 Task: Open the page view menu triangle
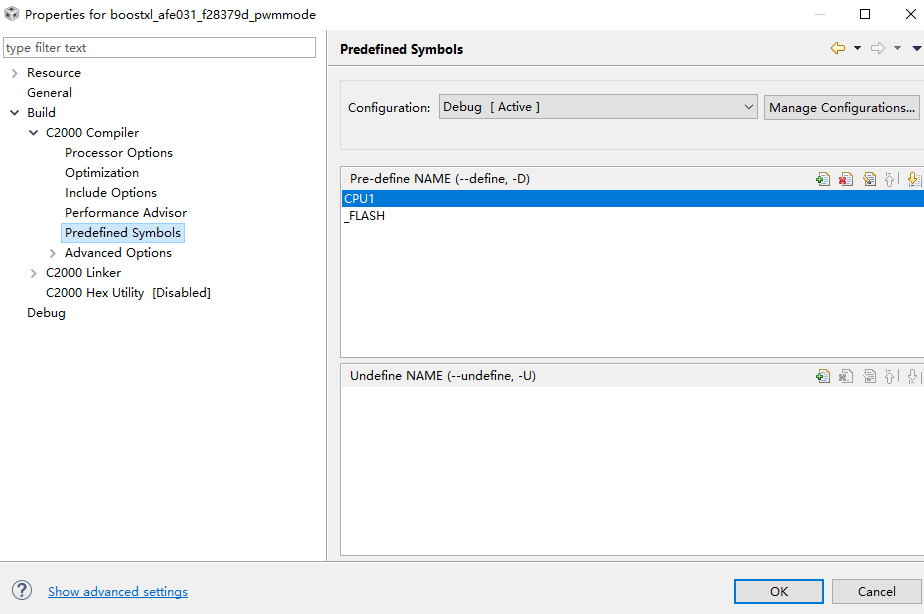pos(917,48)
